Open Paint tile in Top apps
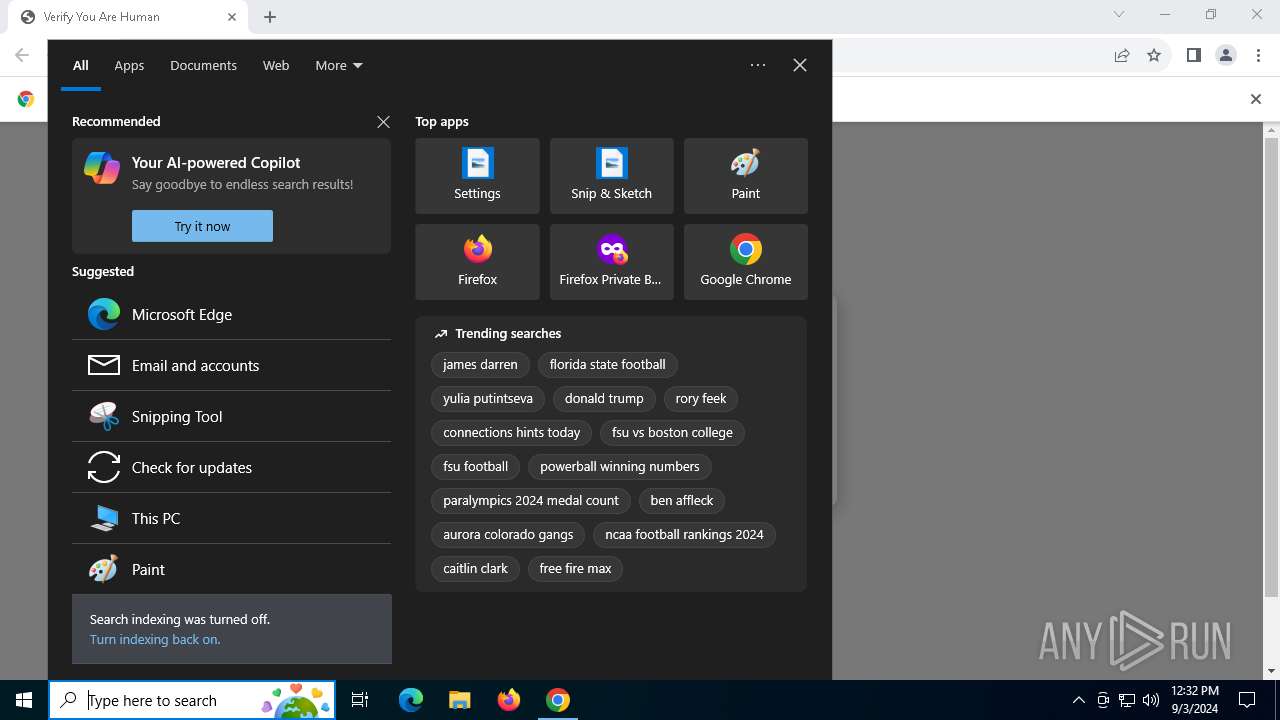This screenshot has height=720, width=1280. click(745, 176)
